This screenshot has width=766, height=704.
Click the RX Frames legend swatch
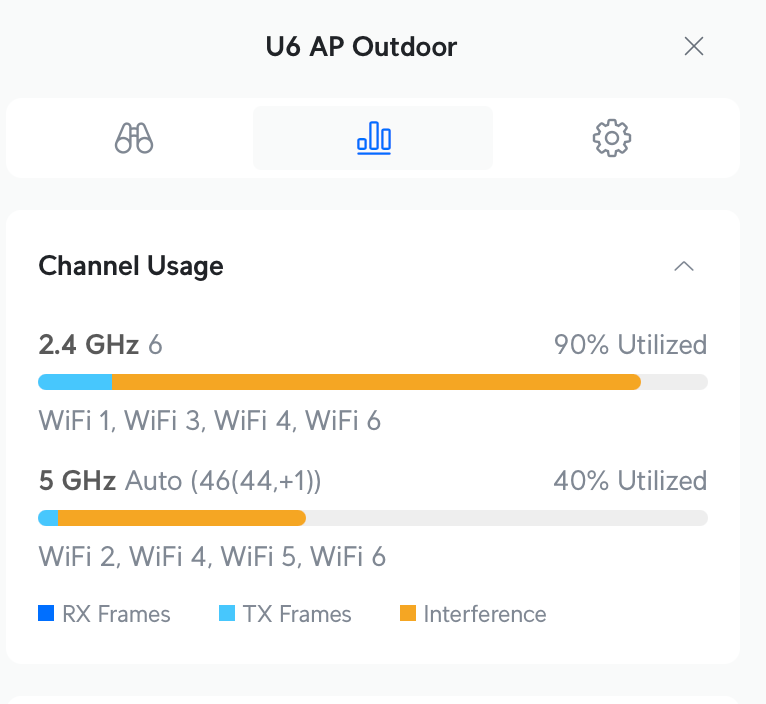(x=46, y=613)
